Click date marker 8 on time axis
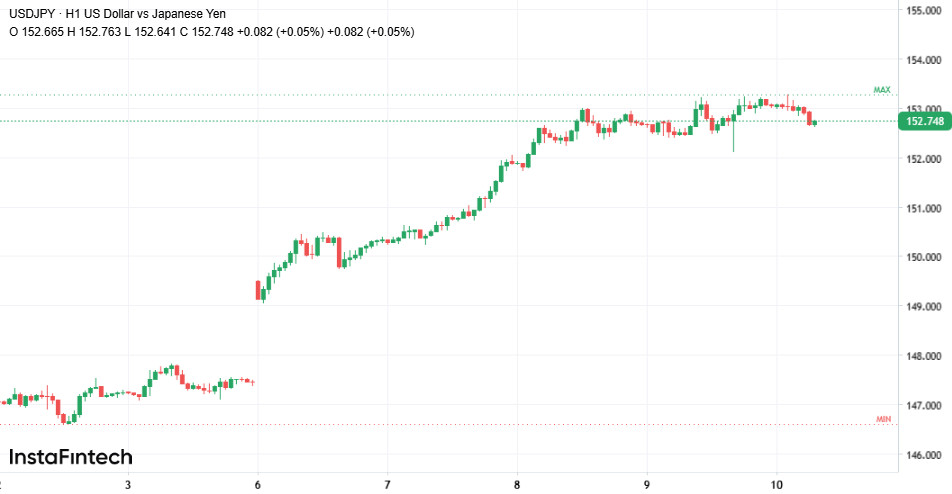The height and width of the screenshot is (494, 952). pos(517,484)
